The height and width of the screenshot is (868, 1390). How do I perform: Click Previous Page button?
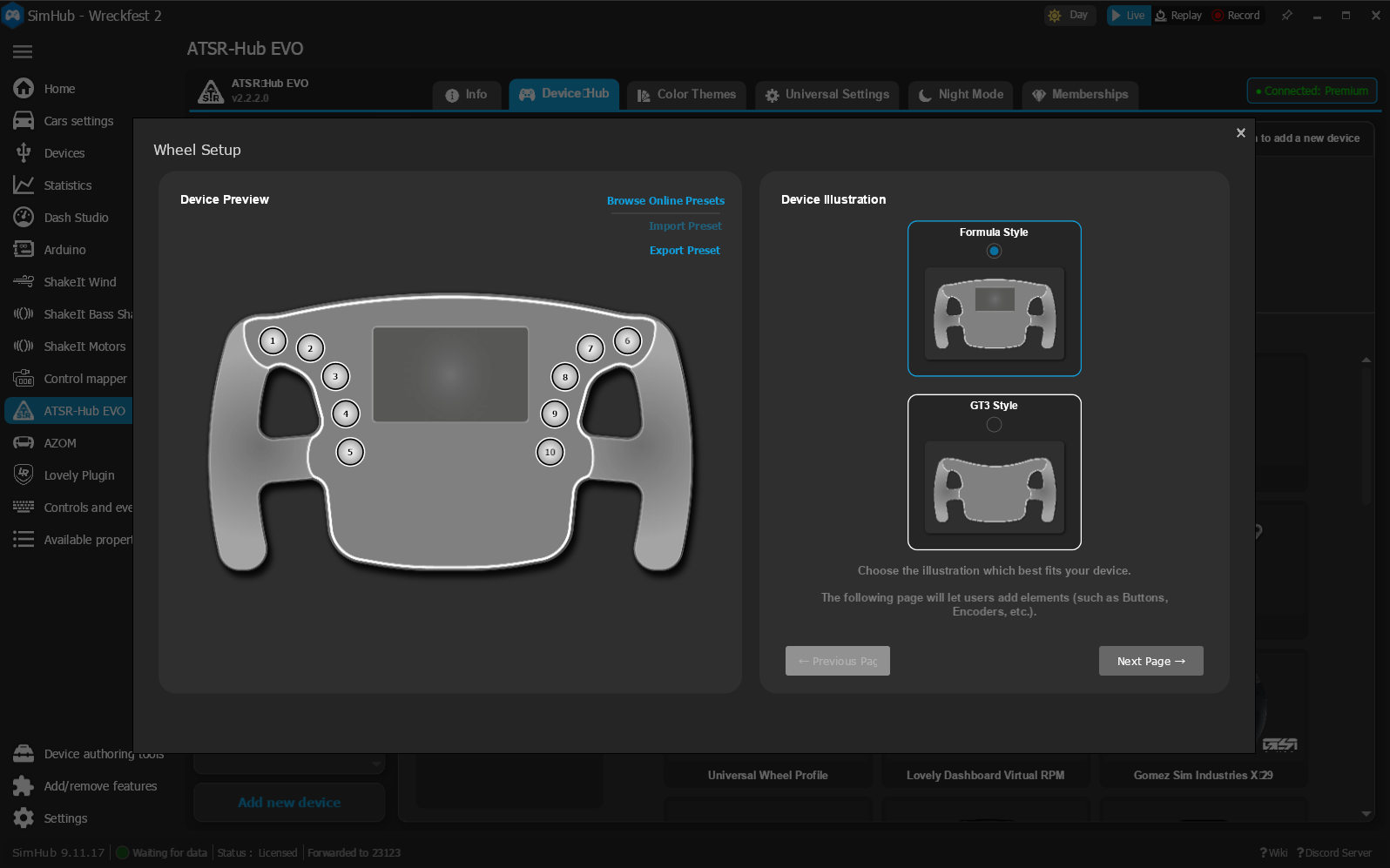[838, 661]
